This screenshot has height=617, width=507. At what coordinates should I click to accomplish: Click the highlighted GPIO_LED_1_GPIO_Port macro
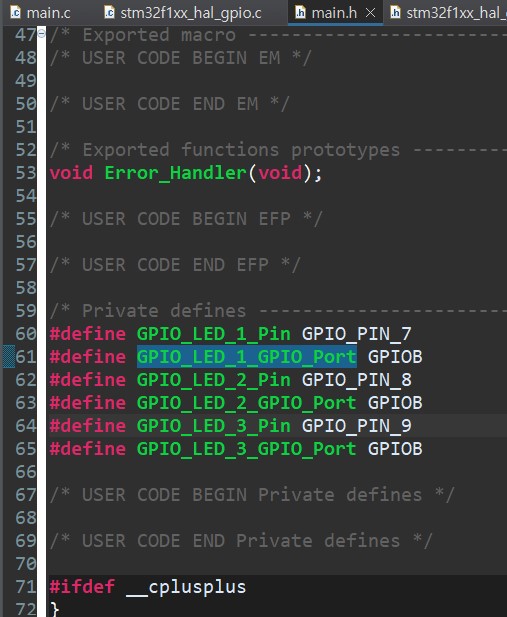(x=247, y=357)
